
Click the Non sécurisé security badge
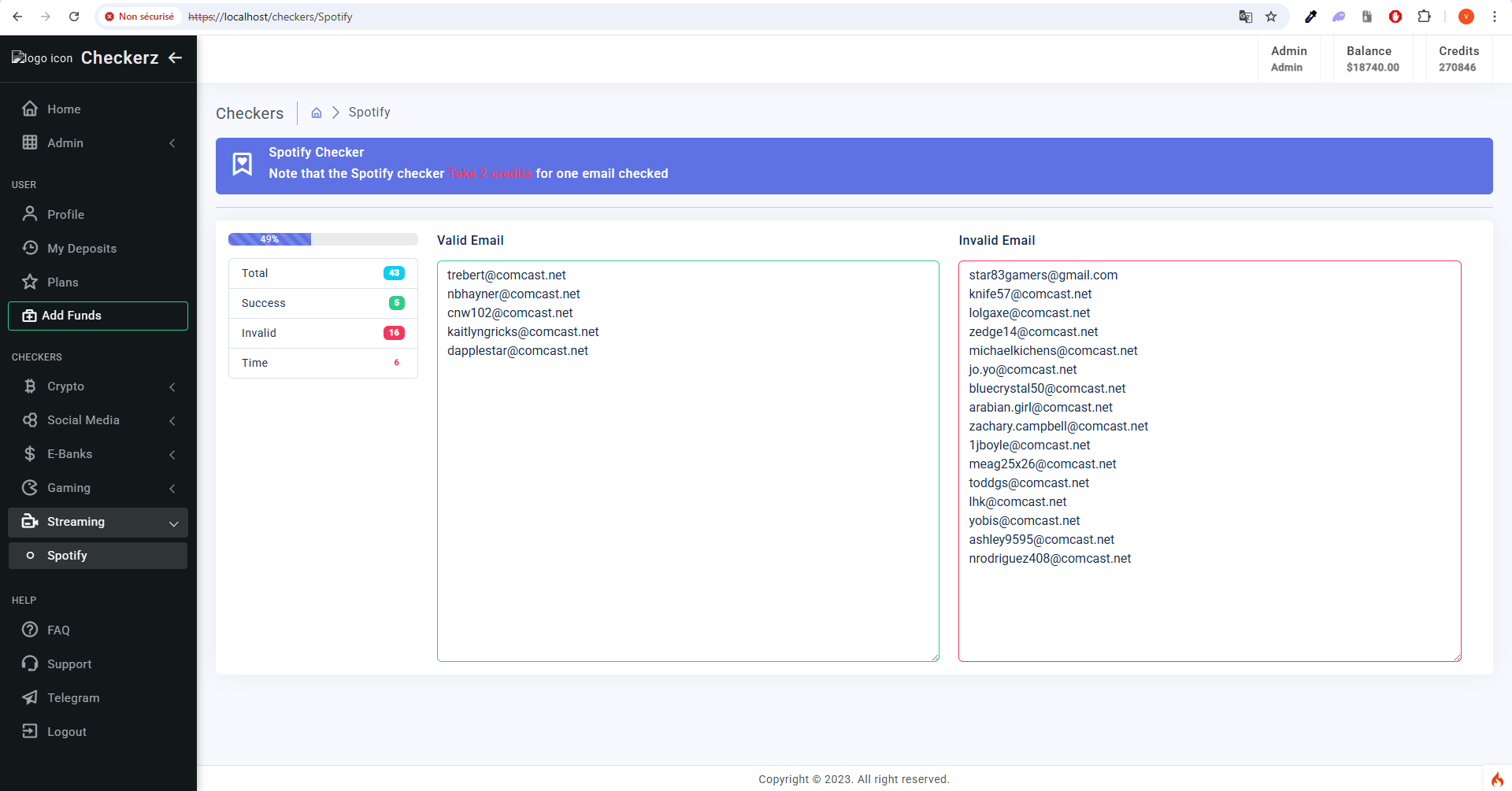click(x=139, y=17)
